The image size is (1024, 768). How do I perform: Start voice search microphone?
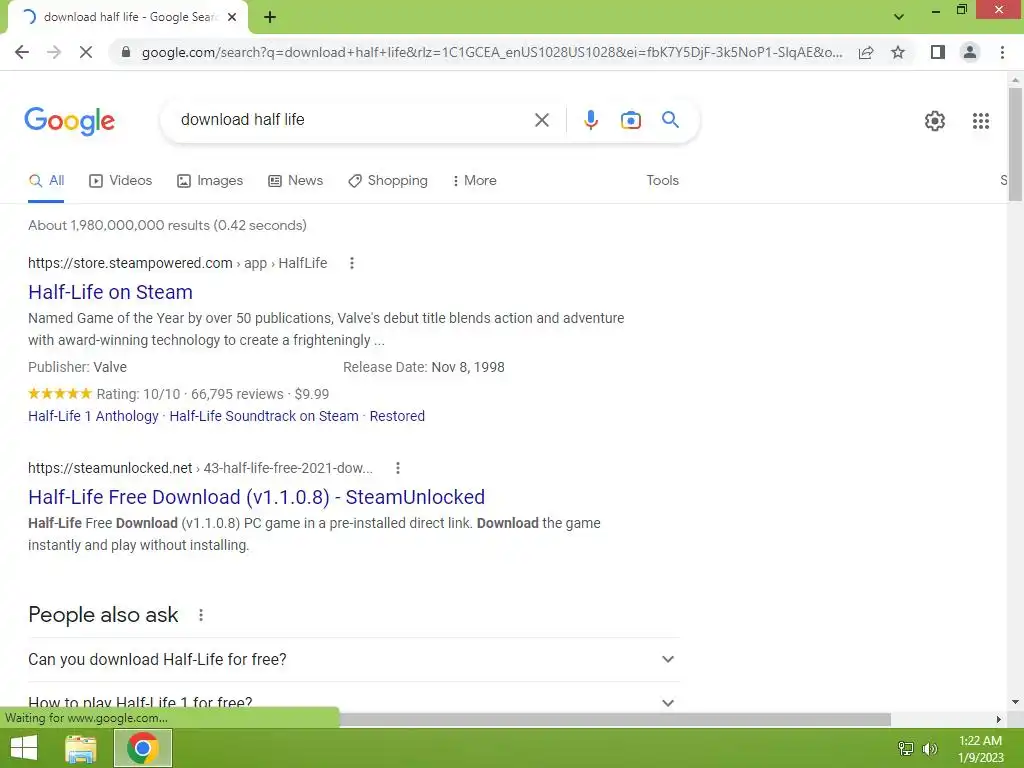(591, 120)
